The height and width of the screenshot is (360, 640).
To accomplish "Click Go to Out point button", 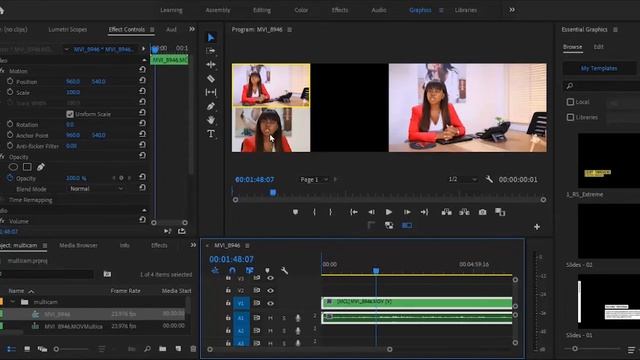I will tap(424, 212).
